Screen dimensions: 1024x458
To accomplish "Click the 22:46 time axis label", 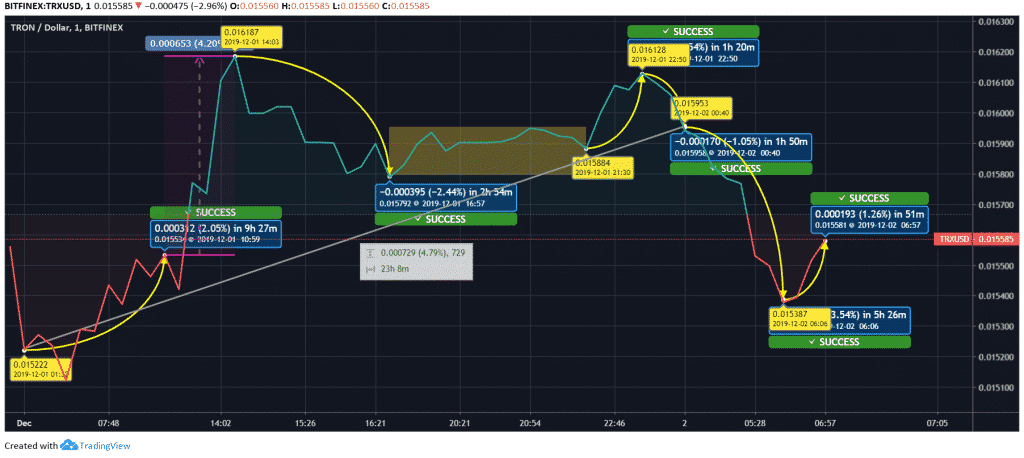I will pyautogui.click(x=614, y=423).
